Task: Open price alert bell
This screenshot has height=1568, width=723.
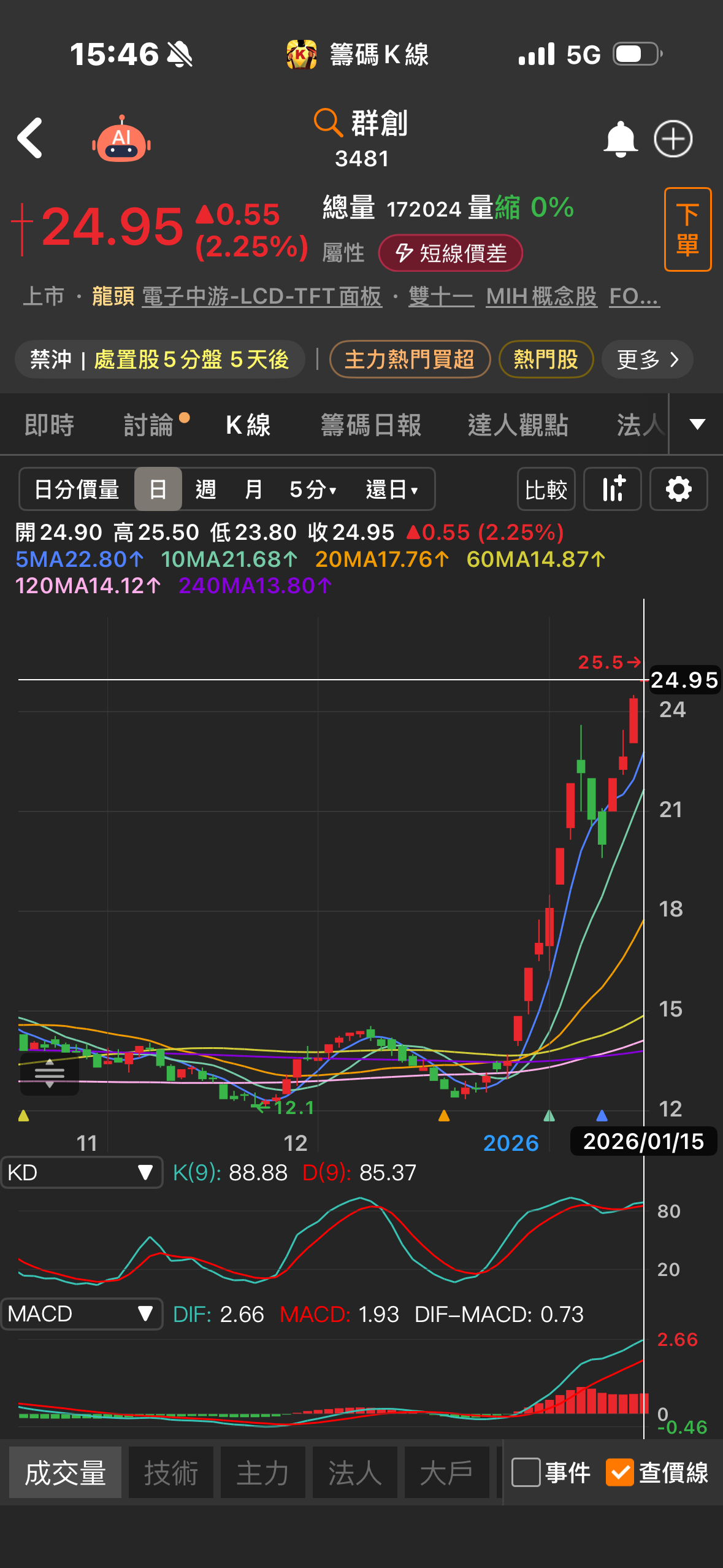Action: [x=620, y=139]
